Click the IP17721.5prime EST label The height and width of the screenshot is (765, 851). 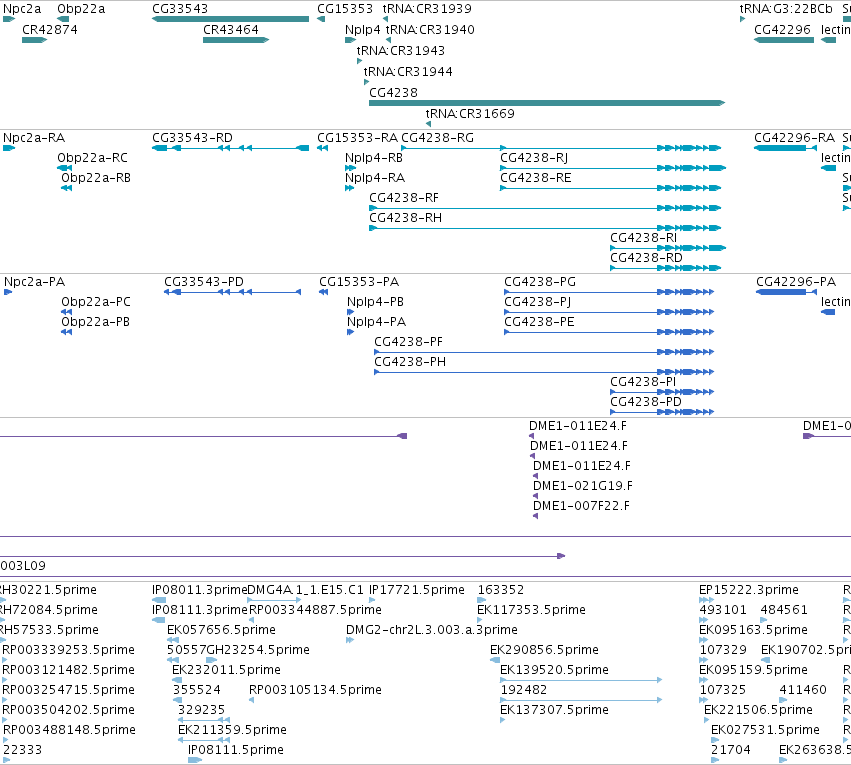[417, 590]
